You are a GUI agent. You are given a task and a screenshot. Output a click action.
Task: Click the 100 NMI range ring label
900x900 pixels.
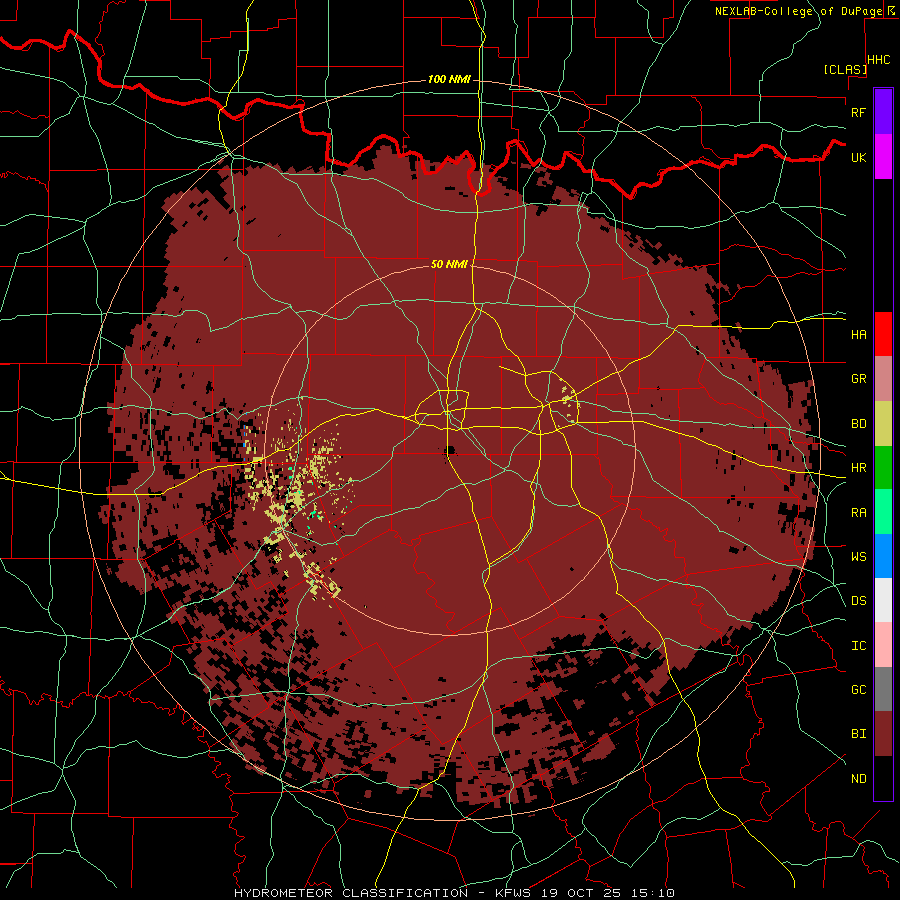click(449, 79)
